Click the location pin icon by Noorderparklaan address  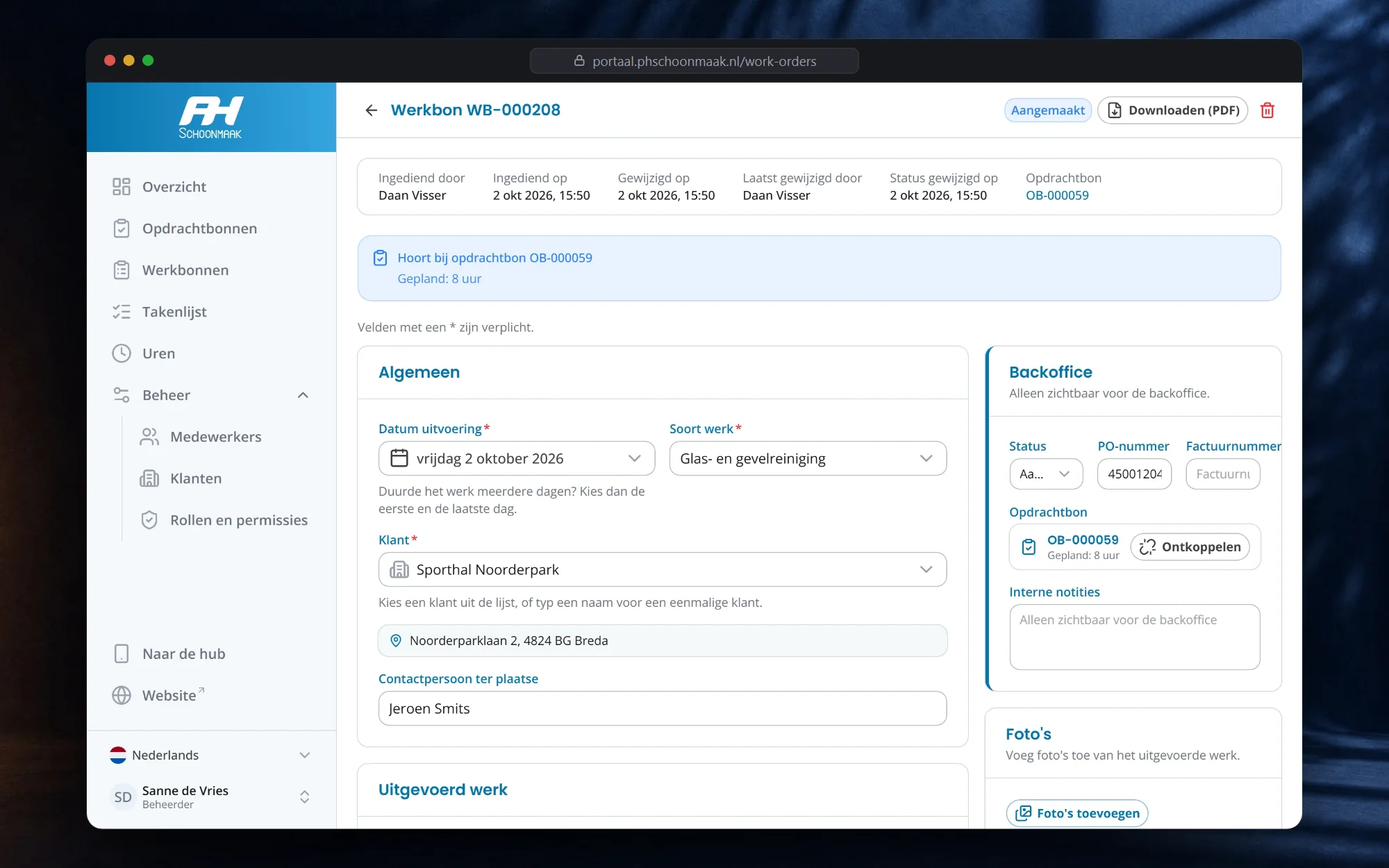(x=396, y=640)
